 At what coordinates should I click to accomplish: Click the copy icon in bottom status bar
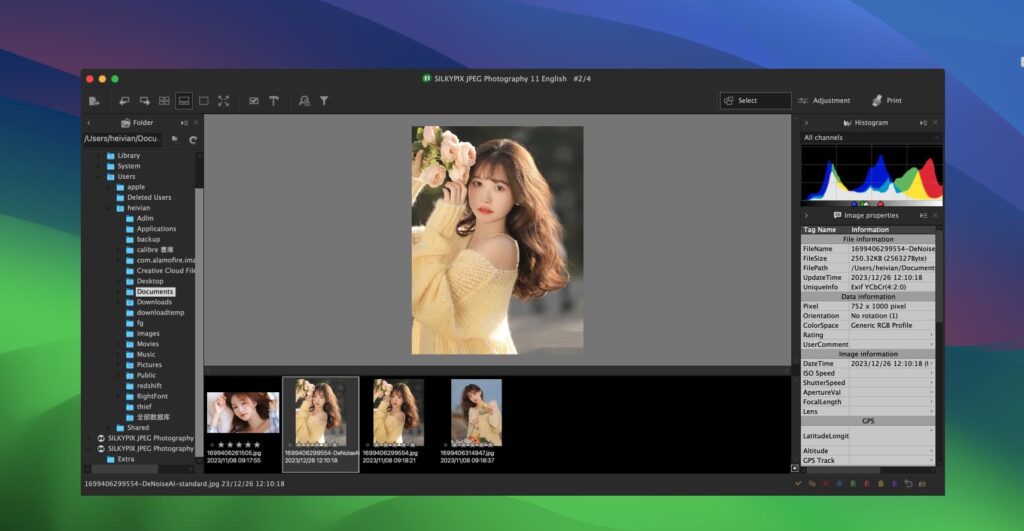pos(812,483)
